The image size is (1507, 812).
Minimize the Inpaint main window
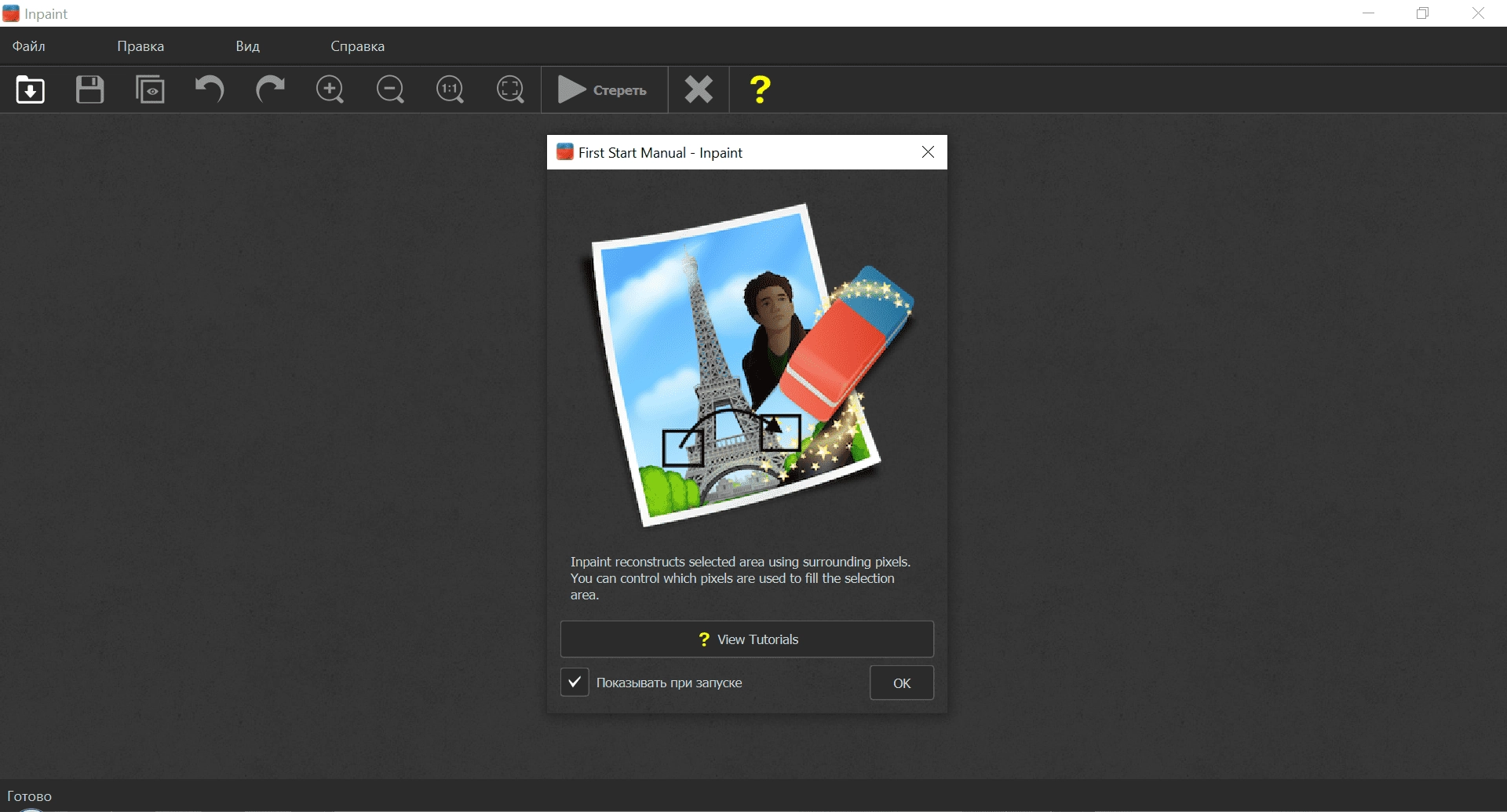pyautogui.click(x=1369, y=13)
